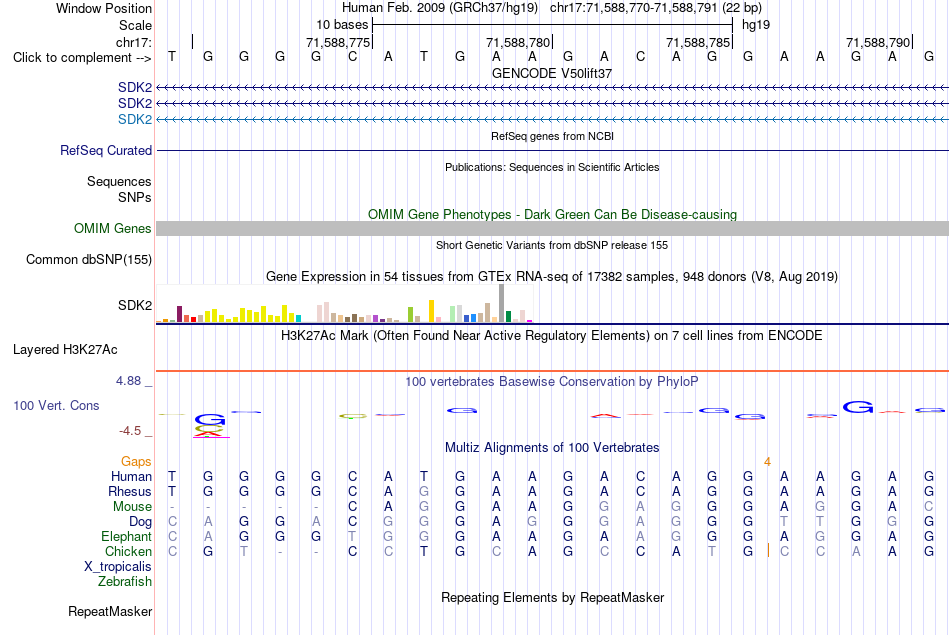The image size is (950, 635).
Task: Click the orange insertion bar in the Chicken row
Action: 768,551
